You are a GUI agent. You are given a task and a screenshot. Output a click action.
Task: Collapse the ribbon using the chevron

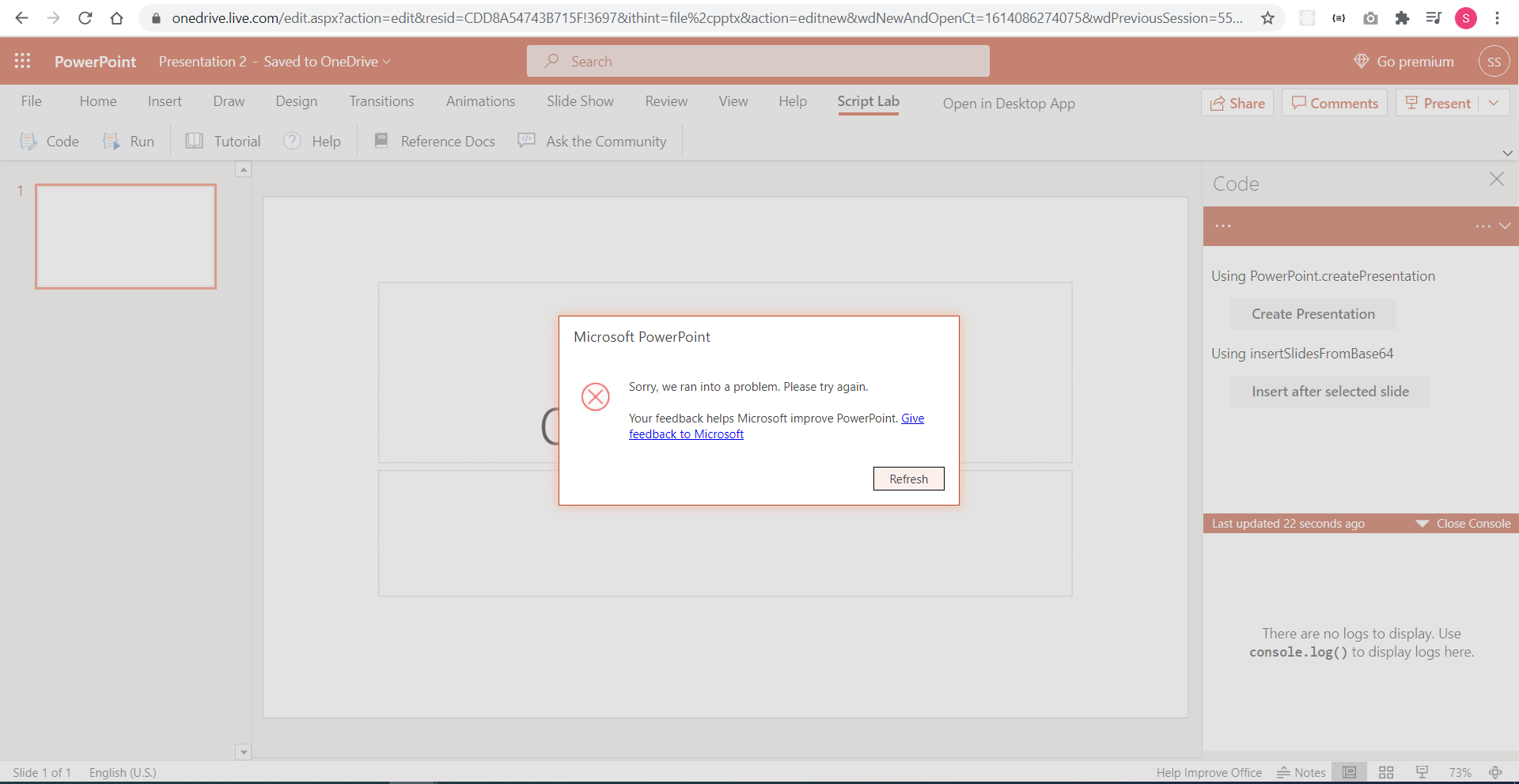(x=1507, y=153)
